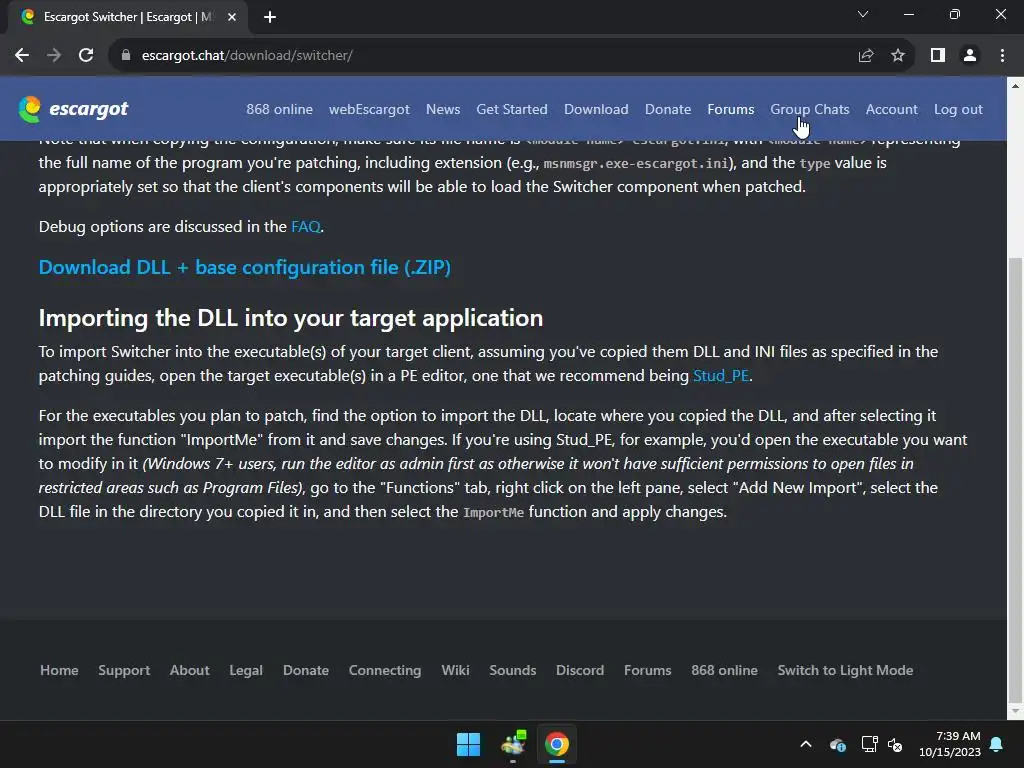
Task: Click the Escargot logo in the site header
Action: 73,109
